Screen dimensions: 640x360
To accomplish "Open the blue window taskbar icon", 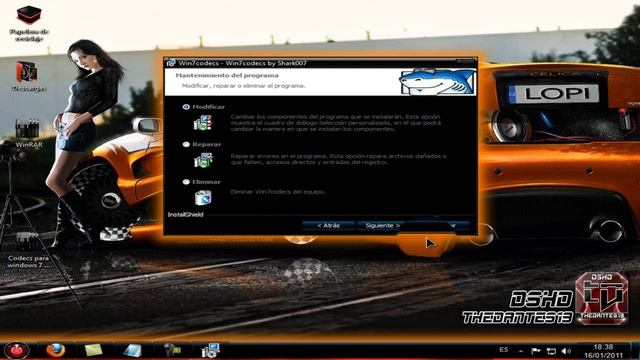I will click(132, 350).
